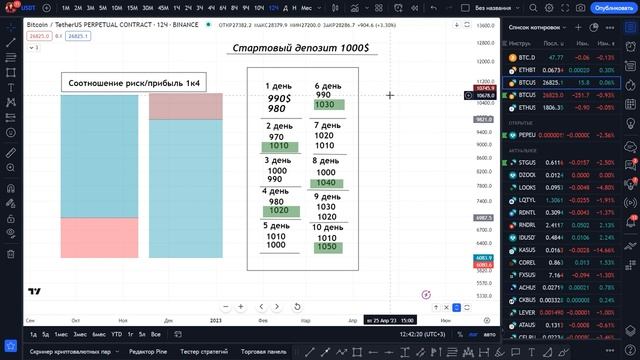Viewport: 640px width, 360px height.
Task: Take a chart snapshot with the camera icon
Action: pos(580,8)
